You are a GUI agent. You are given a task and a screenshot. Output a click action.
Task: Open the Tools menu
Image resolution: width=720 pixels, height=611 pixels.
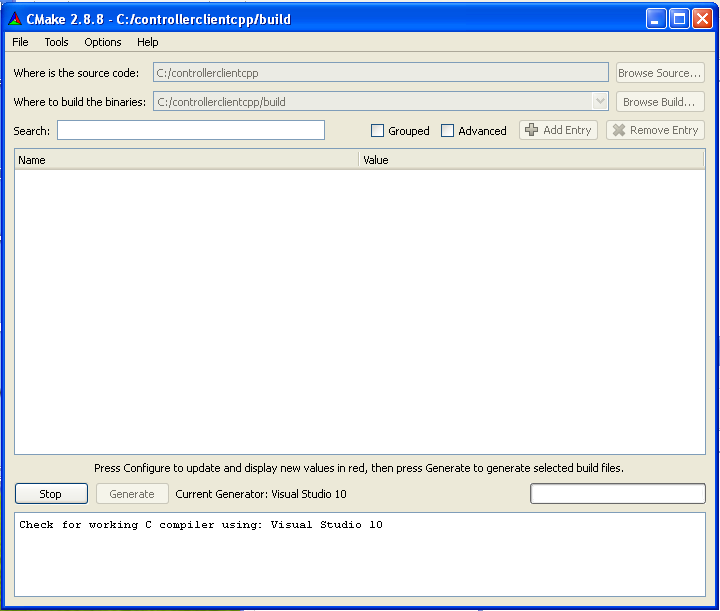pyautogui.click(x=56, y=42)
